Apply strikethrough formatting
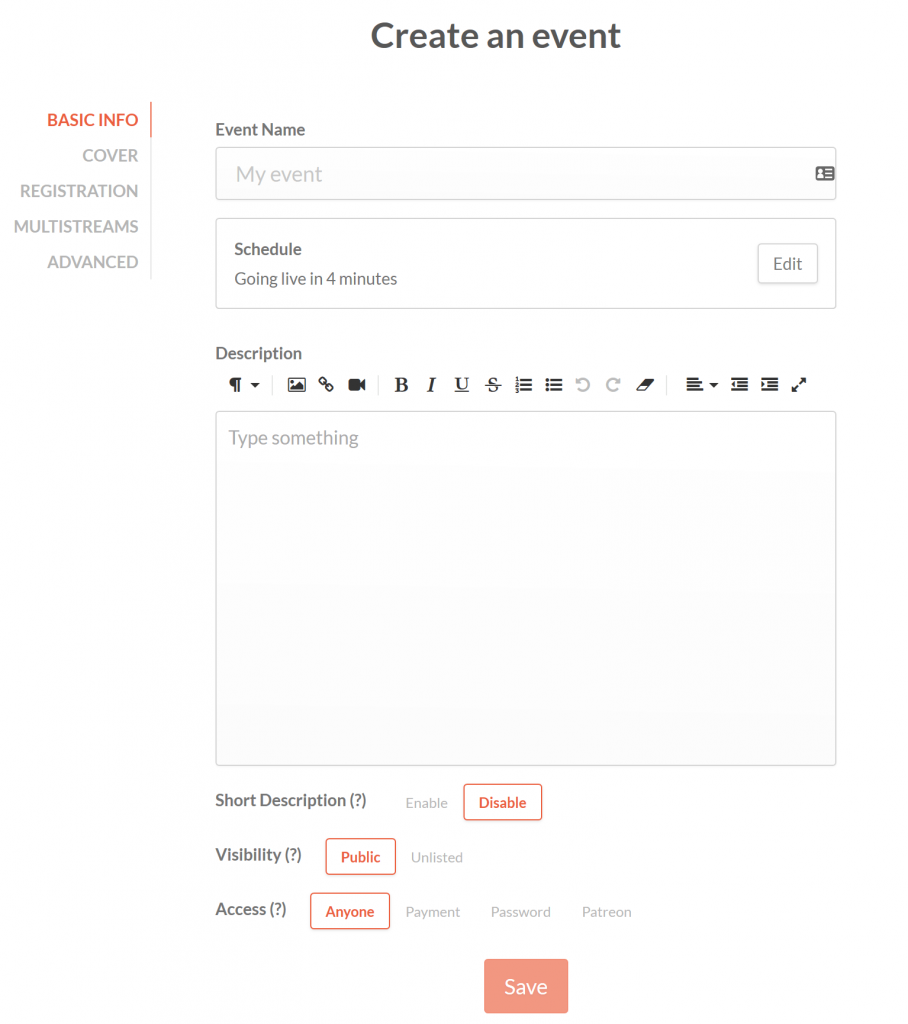The height and width of the screenshot is (1024, 908). click(x=493, y=385)
